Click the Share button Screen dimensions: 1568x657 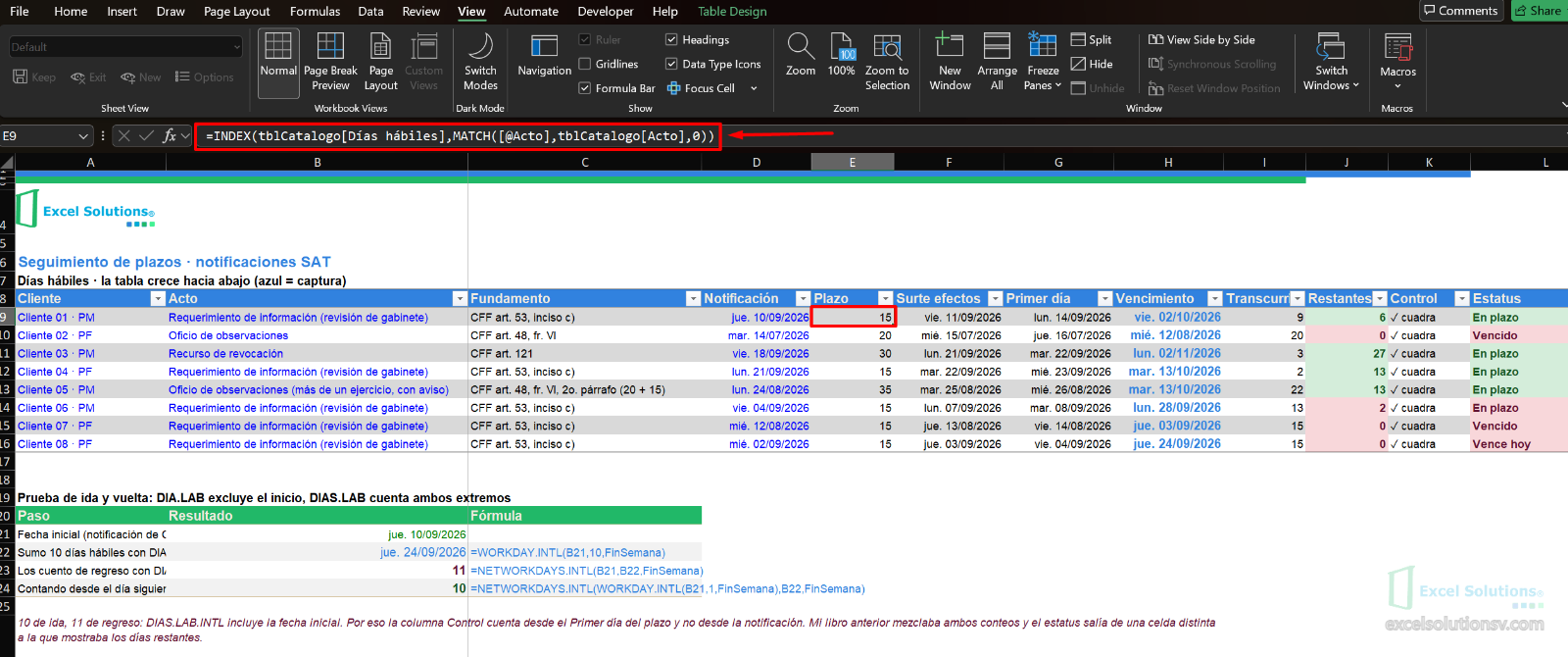pyautogui.click(x=1538, y=11)
